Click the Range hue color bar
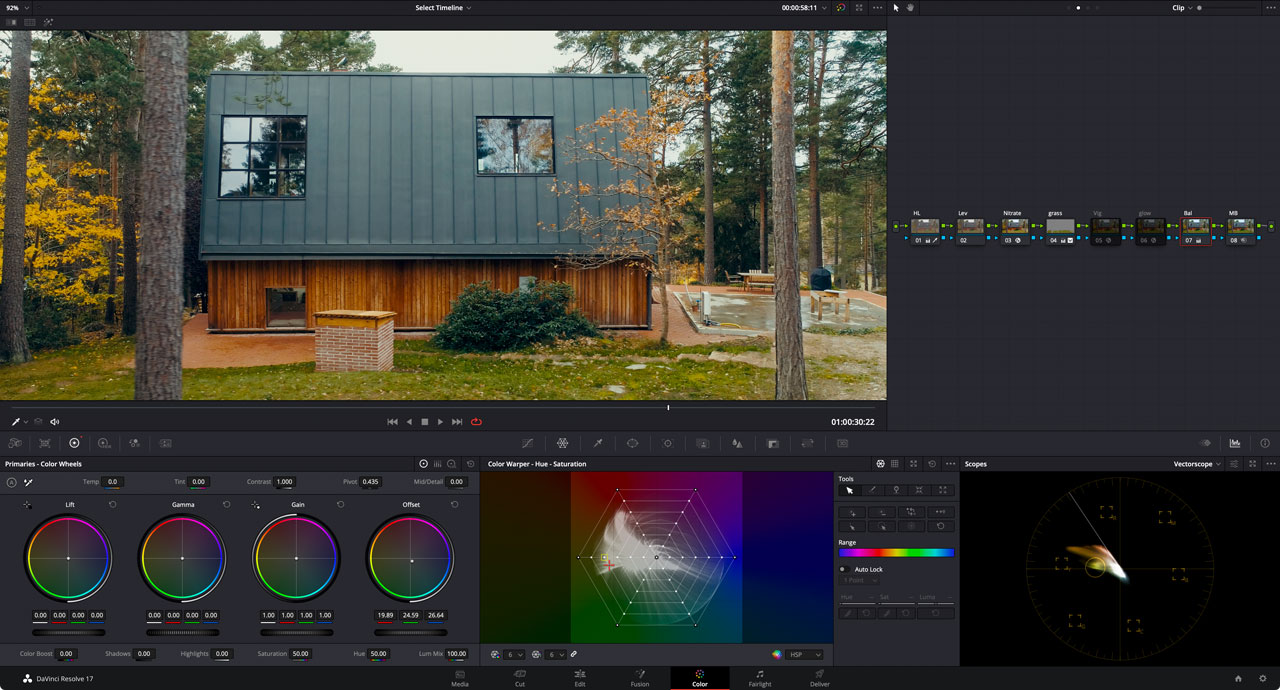 [x=896, y=552]
